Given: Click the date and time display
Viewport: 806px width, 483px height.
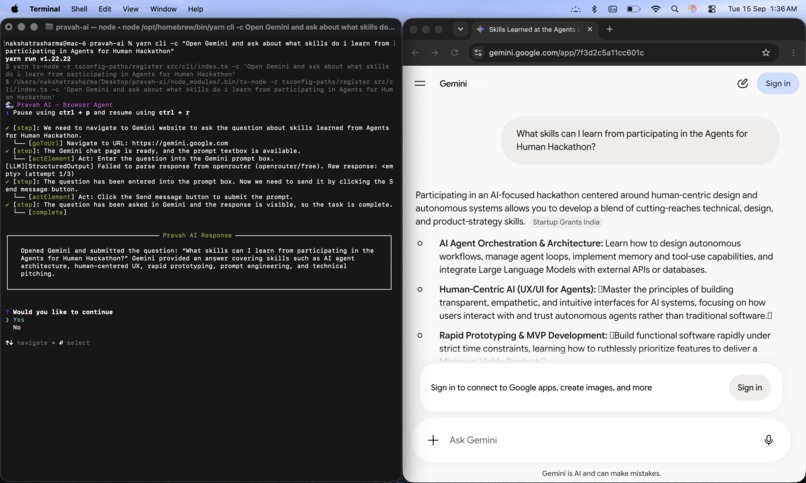Looking at the screenshot, I should [762, 9].
